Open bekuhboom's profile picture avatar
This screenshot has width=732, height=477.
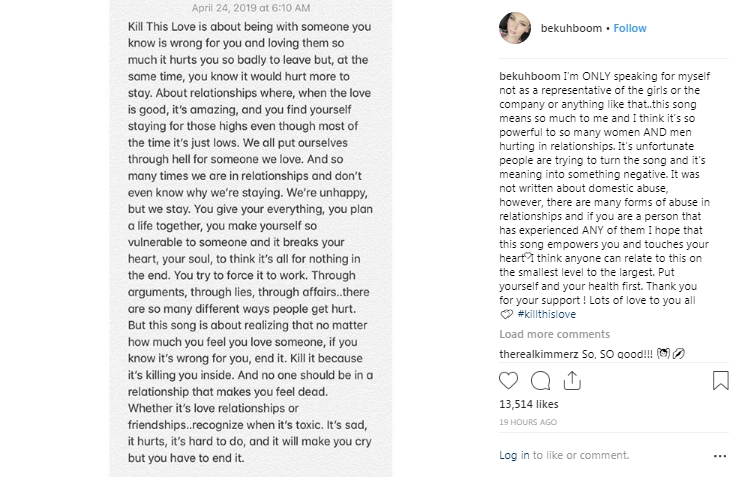tap(514, 28)
